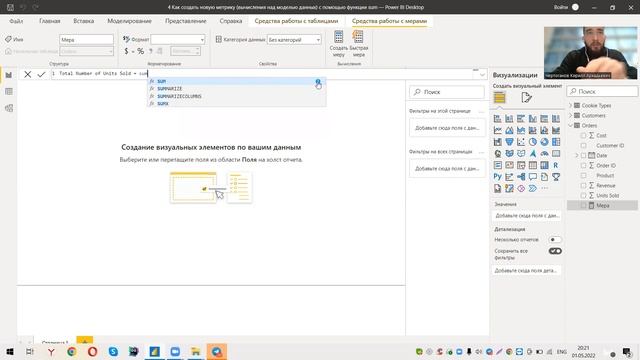The width and height of the screenshot is (640, 360).
Task: Click the Быстрая мера (quick measure) icon
Action: (358, 37)
